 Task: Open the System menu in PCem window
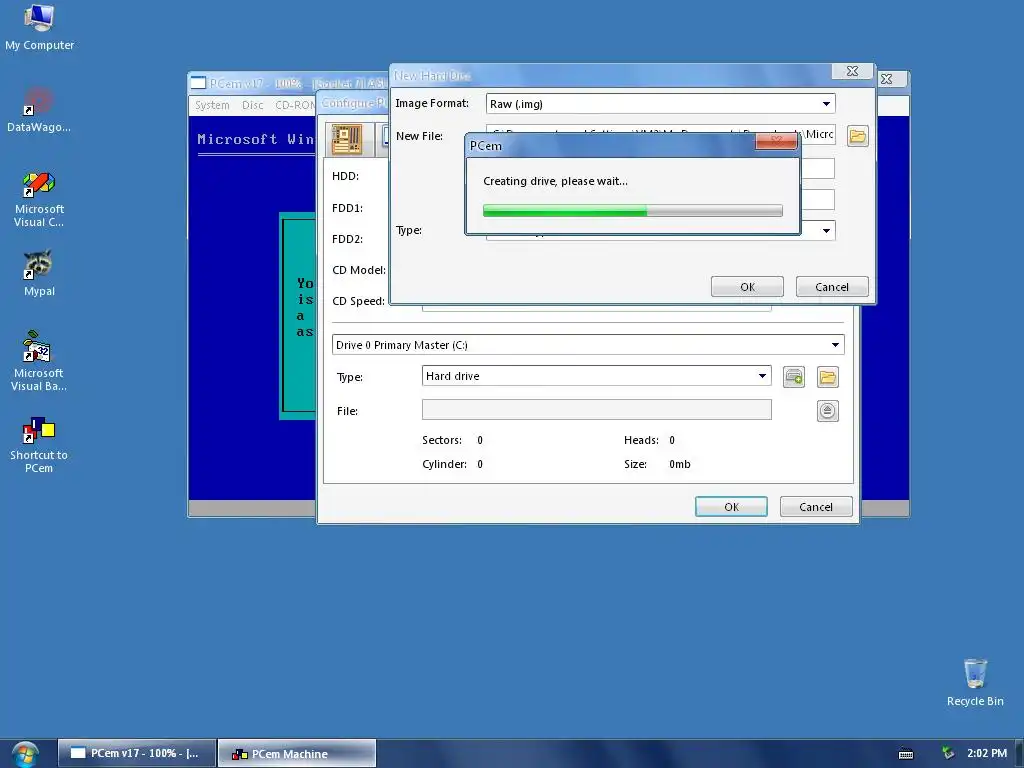click(212, 105)
